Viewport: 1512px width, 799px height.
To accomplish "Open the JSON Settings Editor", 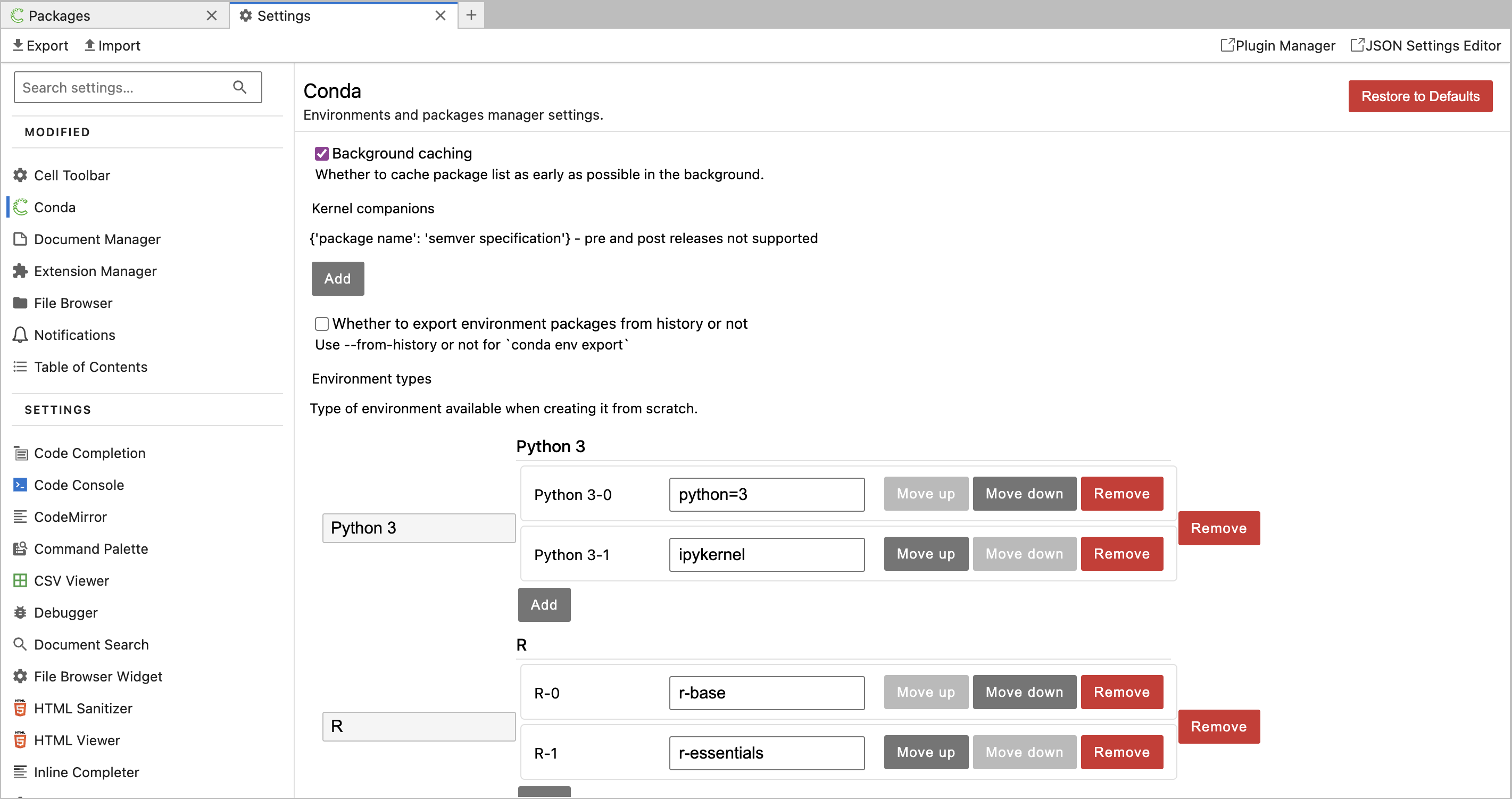I will tap(1426, 45).
